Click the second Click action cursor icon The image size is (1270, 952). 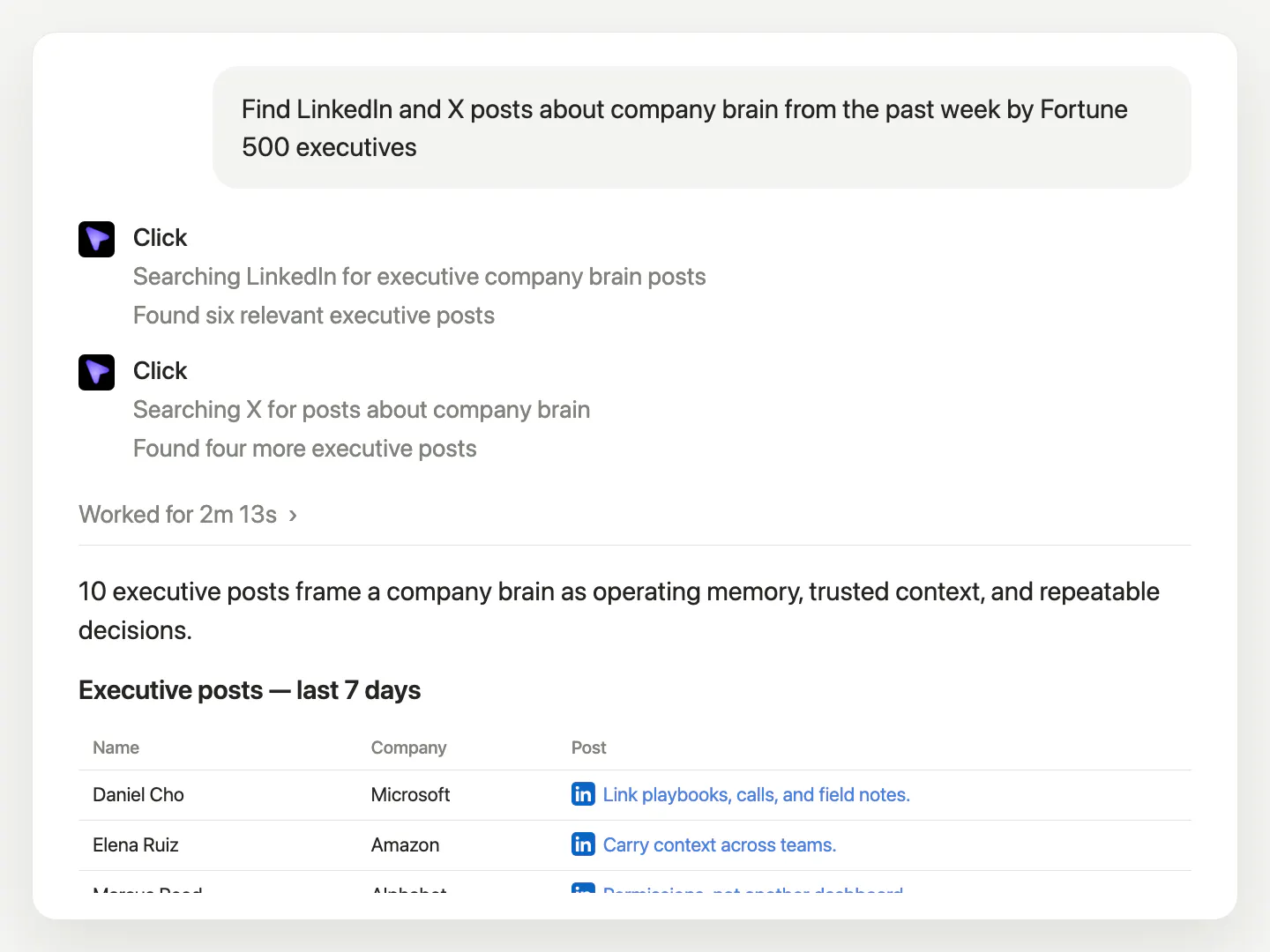(x=96, y=372)
